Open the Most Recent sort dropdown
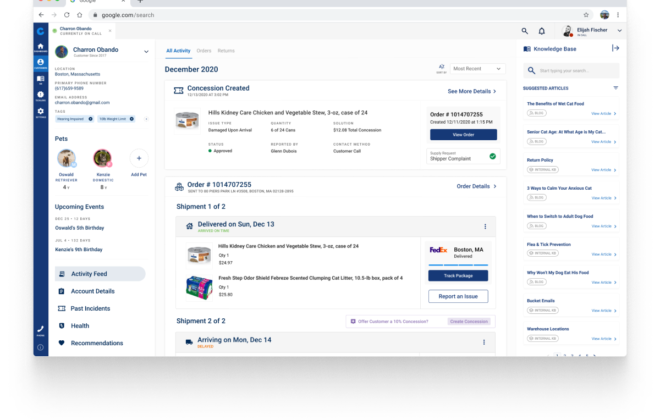This screenshot has height=420, width=660. click(x=477, y=69)
